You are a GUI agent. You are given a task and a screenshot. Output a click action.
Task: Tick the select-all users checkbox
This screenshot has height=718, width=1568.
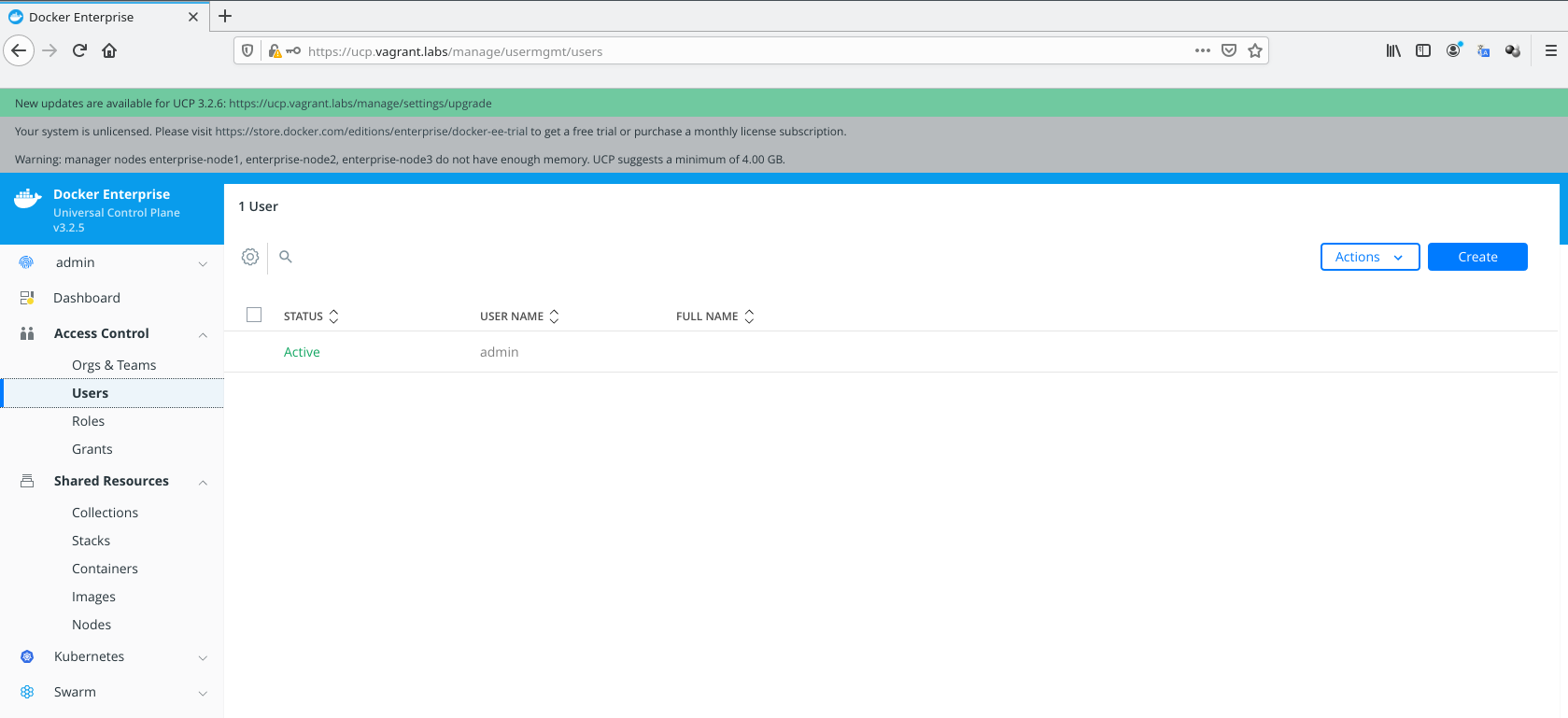tap(254, 315)
